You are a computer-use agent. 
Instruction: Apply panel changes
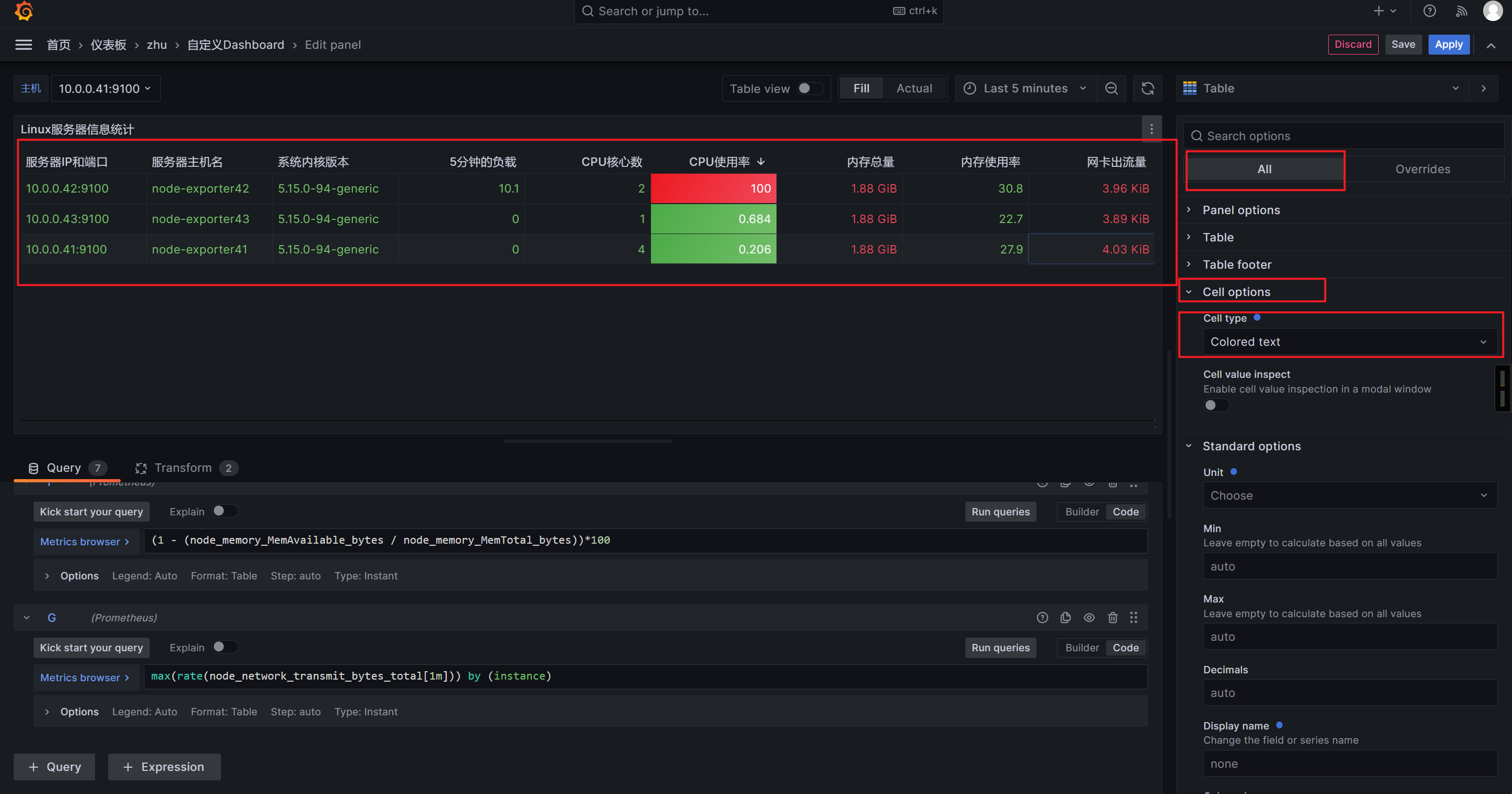[1448, 45]
